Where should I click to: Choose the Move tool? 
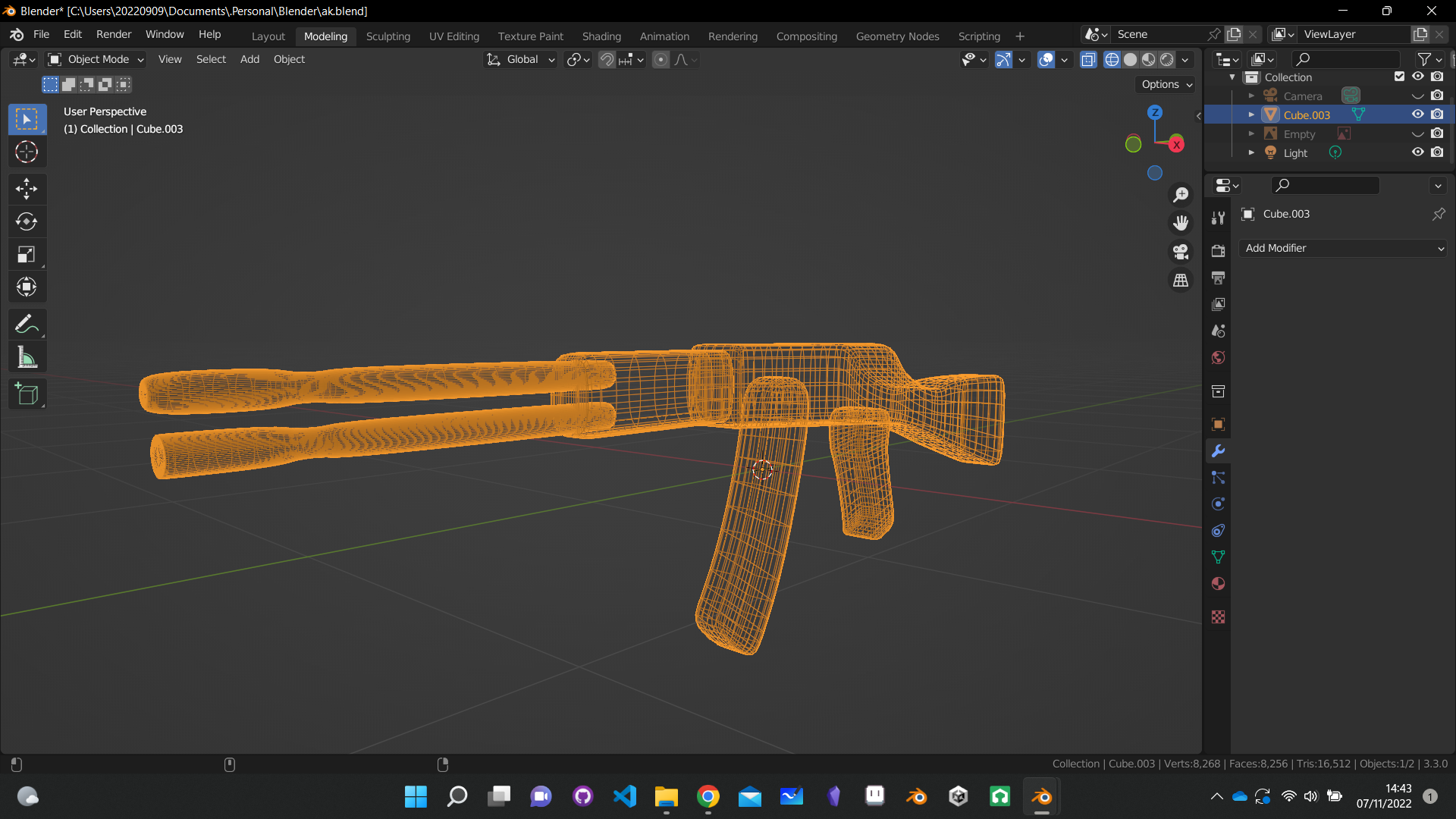27,189
